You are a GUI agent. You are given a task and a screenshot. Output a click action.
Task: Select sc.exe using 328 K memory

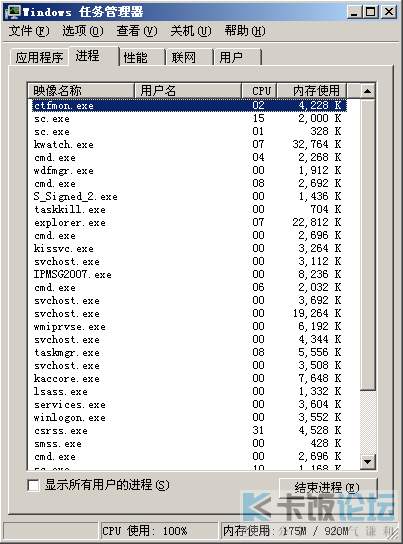[x=189, y=131]
